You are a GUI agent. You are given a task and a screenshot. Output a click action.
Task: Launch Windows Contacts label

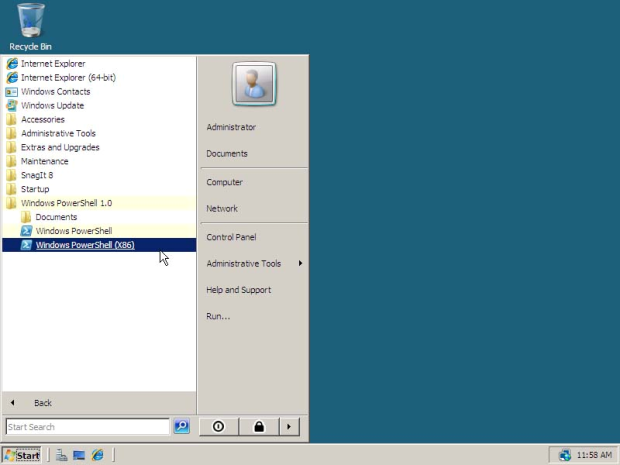pyautogui.click(x=56, y=92)
